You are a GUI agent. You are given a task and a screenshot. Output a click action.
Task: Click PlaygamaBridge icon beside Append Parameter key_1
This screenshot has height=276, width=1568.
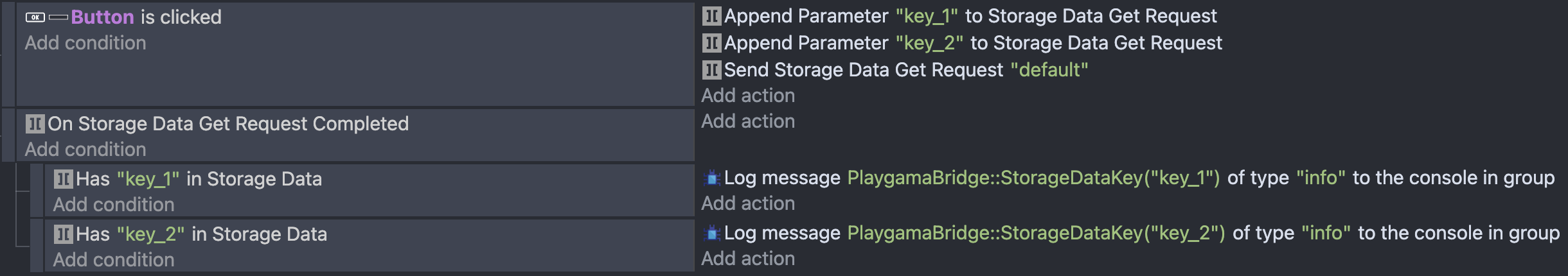click(x=711, y=16)
